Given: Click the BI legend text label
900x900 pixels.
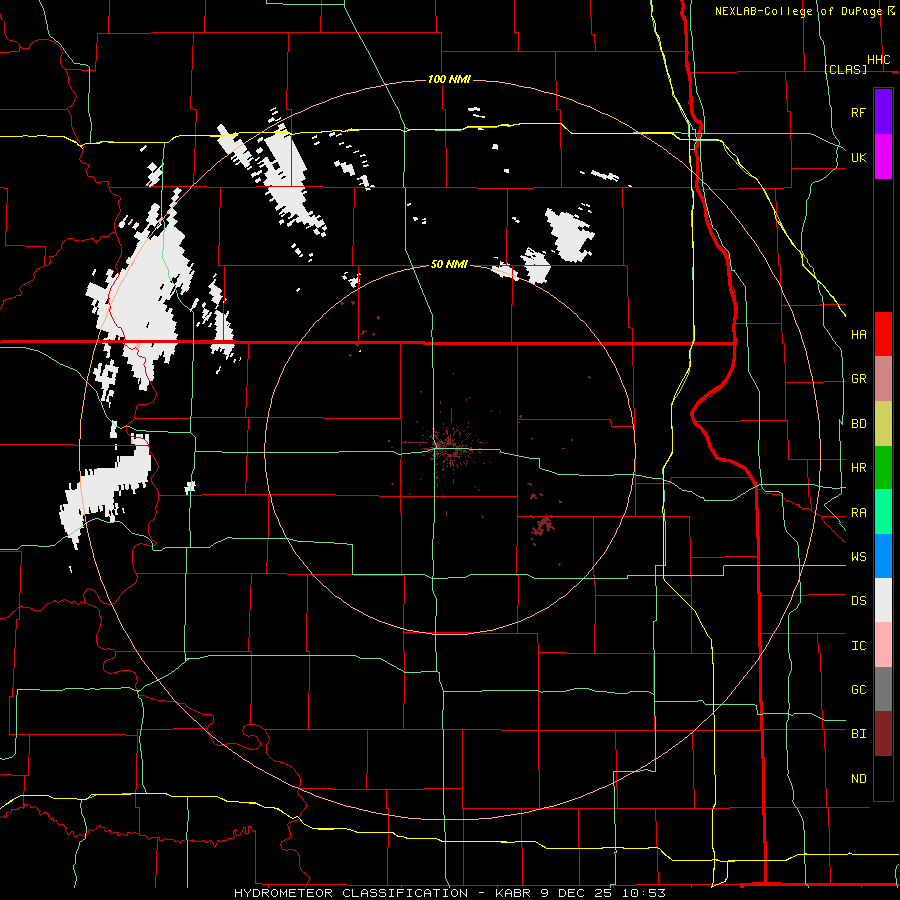Looking at the screenshot, I should tap(858, 734).
